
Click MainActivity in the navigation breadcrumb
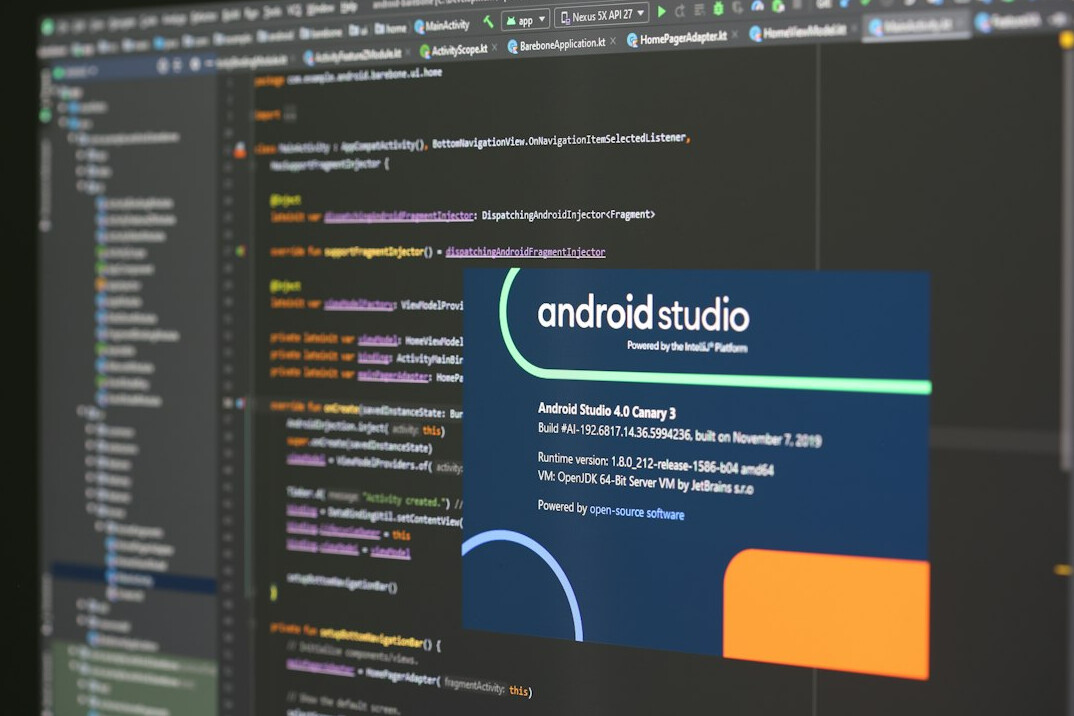(442, 26)
